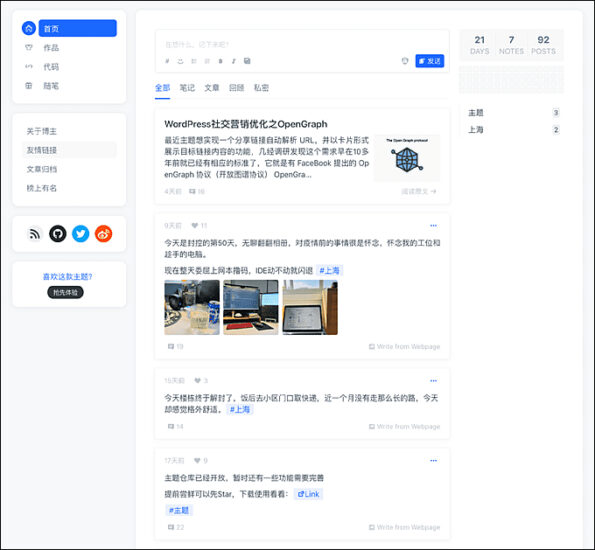Switch to the 私密 tab
This screenshot has height=550, width=595.
pos(261,88)
